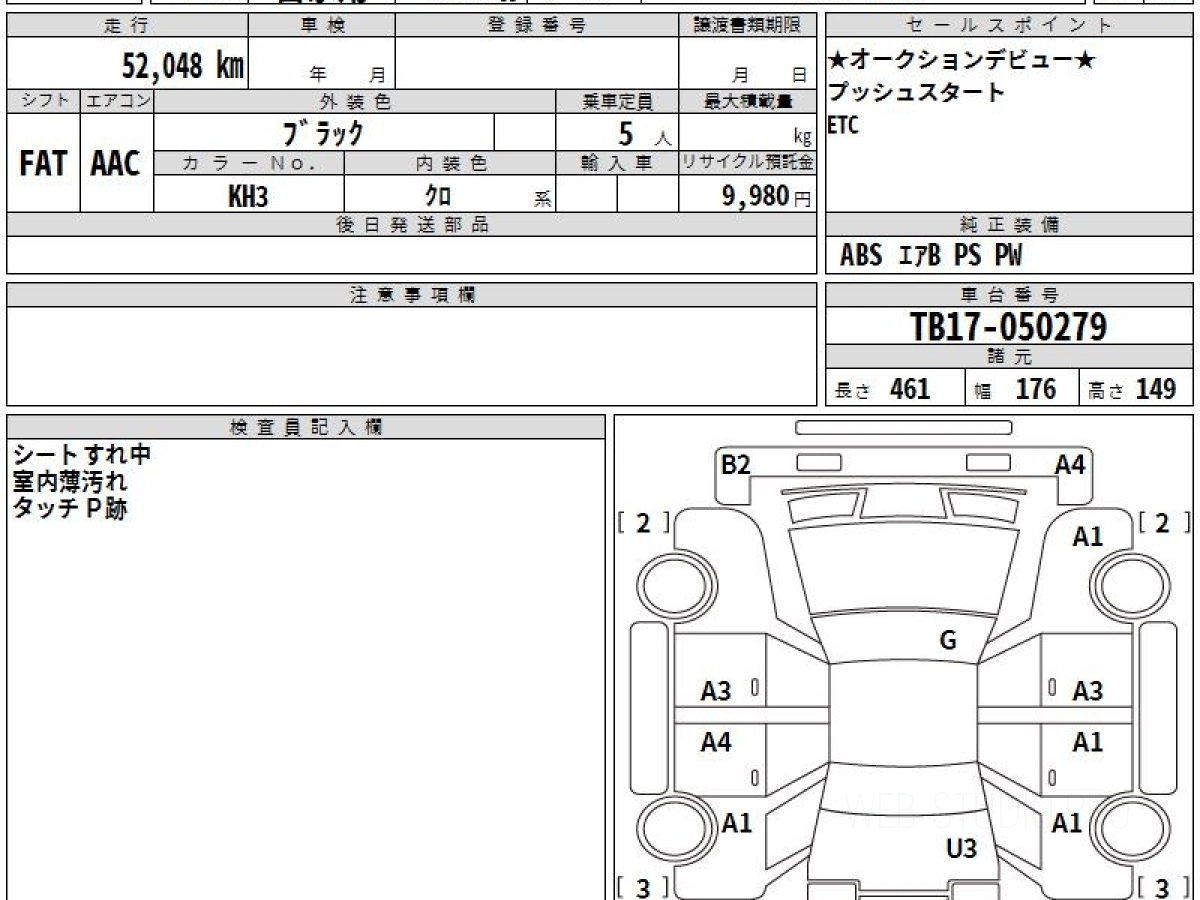
Task: Select the 最大積載量 header
Action: coord(747,102)
